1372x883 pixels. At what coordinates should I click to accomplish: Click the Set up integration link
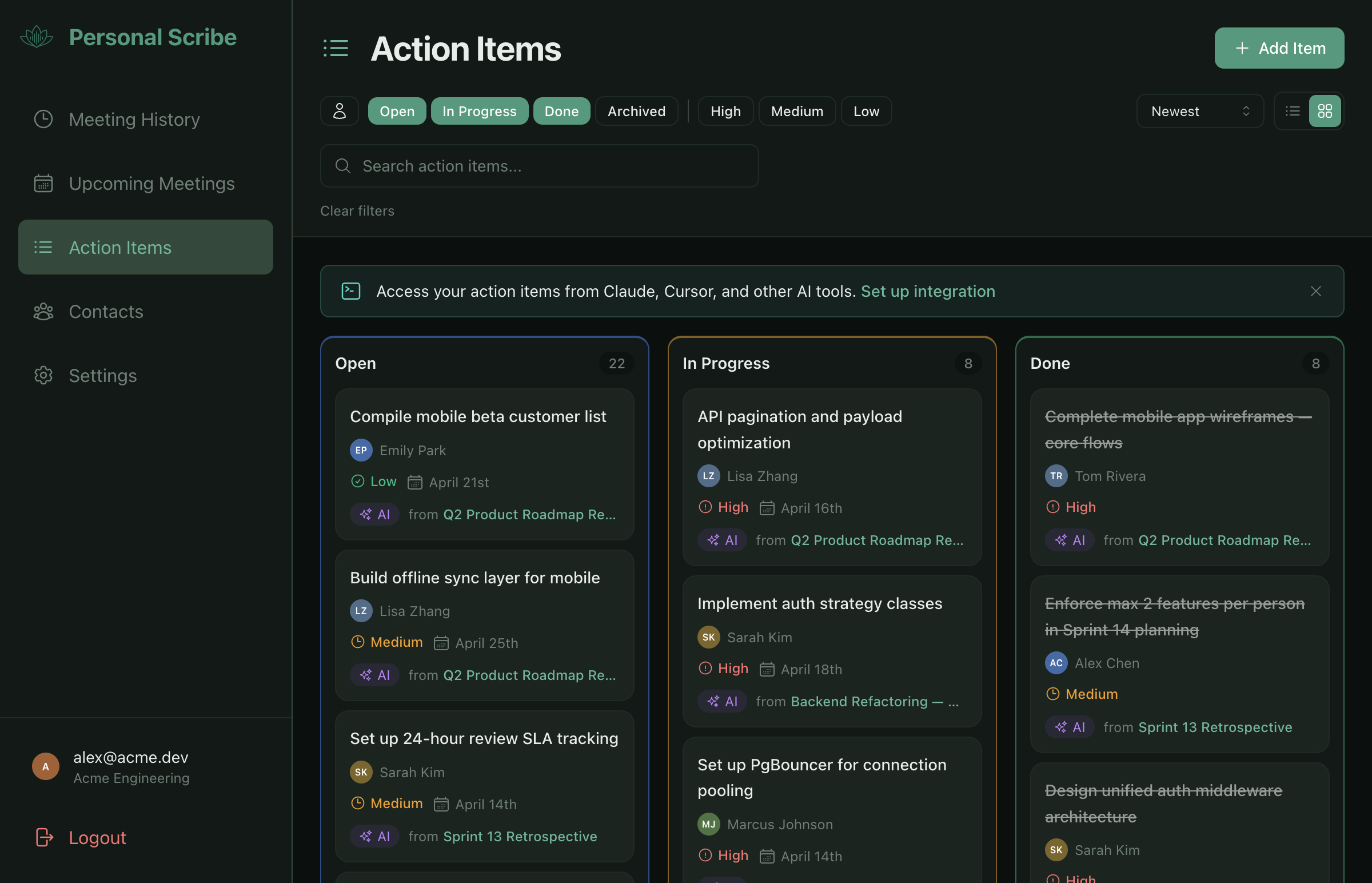927,291
